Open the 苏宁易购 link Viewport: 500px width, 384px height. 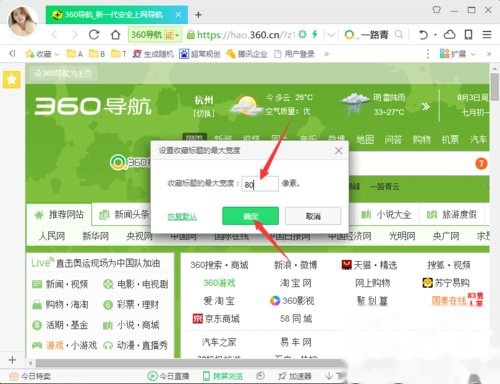[x=446, y=283]
